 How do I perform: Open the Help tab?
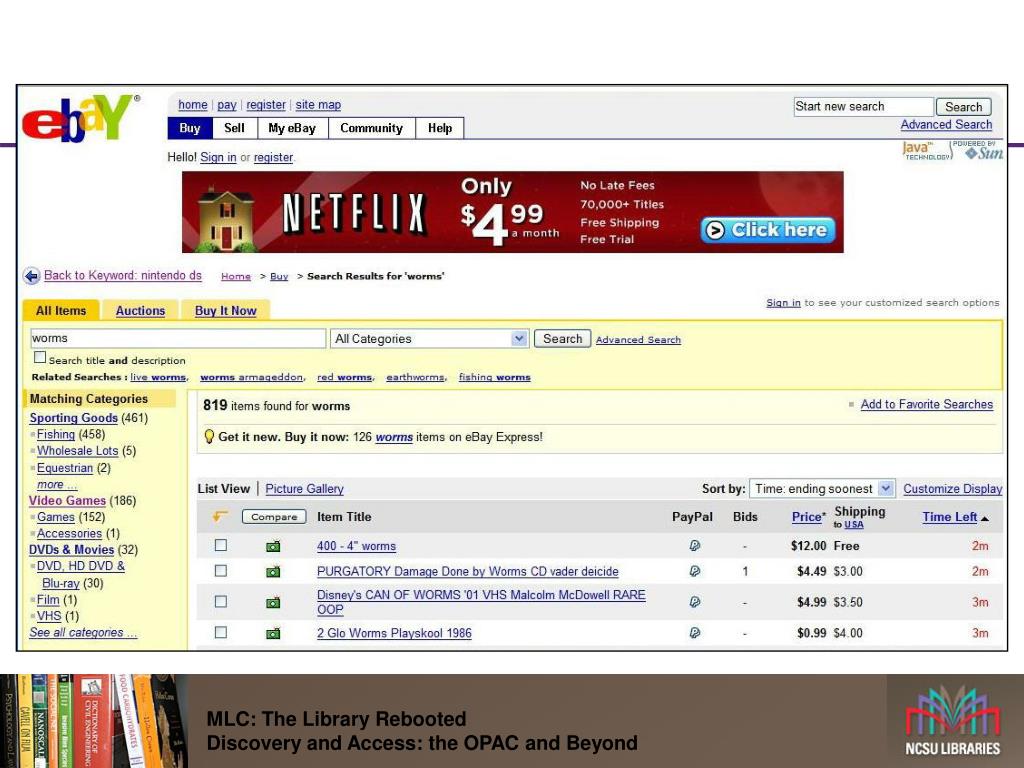(440, 128)
